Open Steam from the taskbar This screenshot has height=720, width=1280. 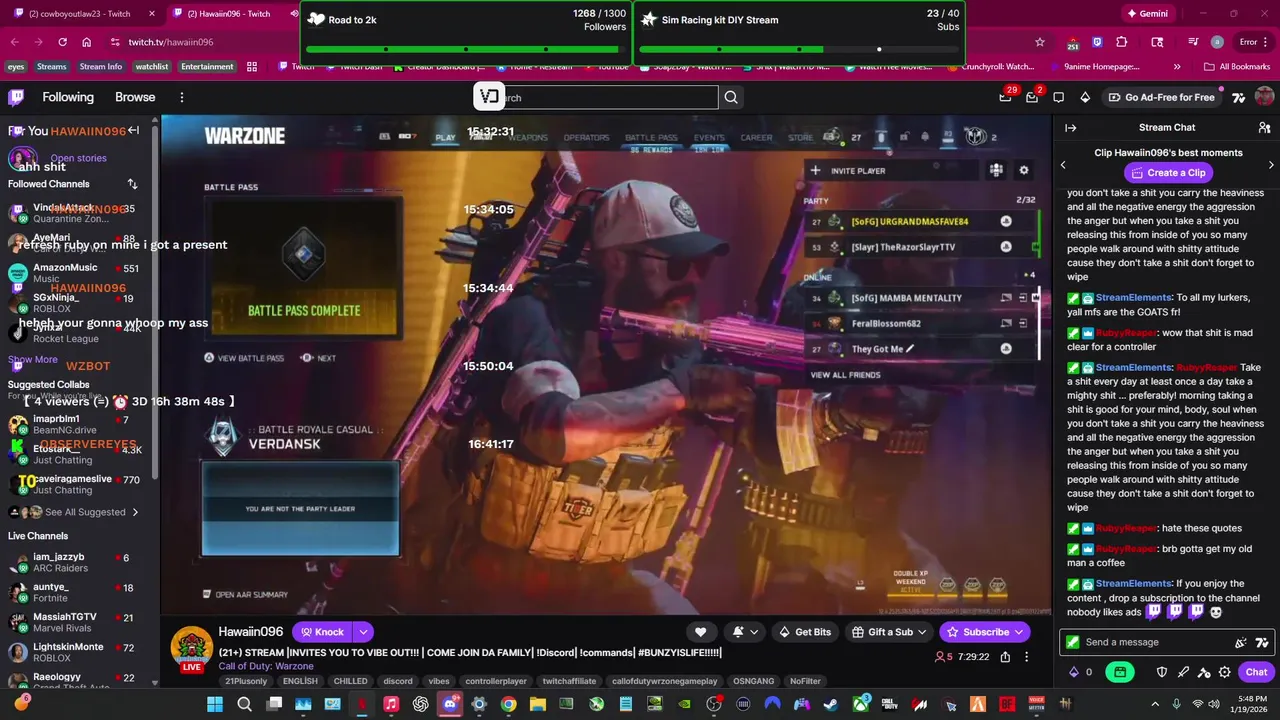pos(831,704)
